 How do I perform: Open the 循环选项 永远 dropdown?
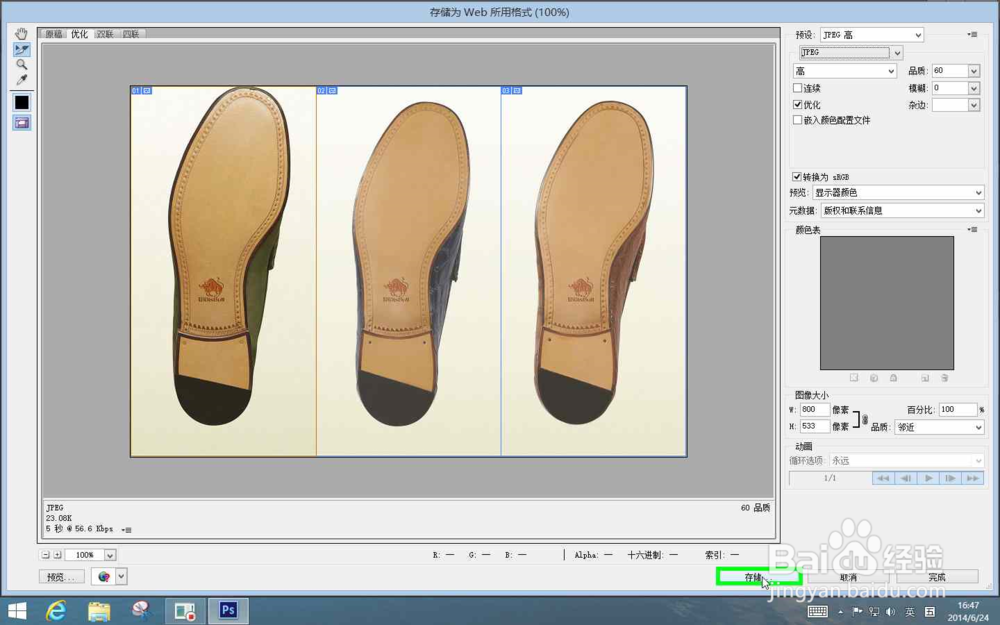click(x=906, y=460)
